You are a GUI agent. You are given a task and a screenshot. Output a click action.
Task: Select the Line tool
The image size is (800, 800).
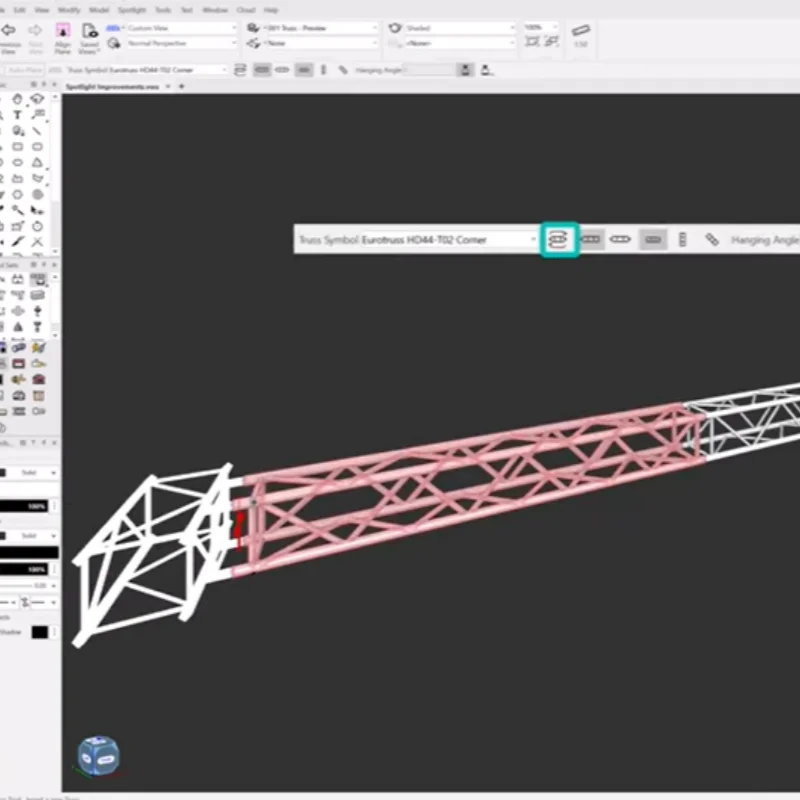pos(37,131)
